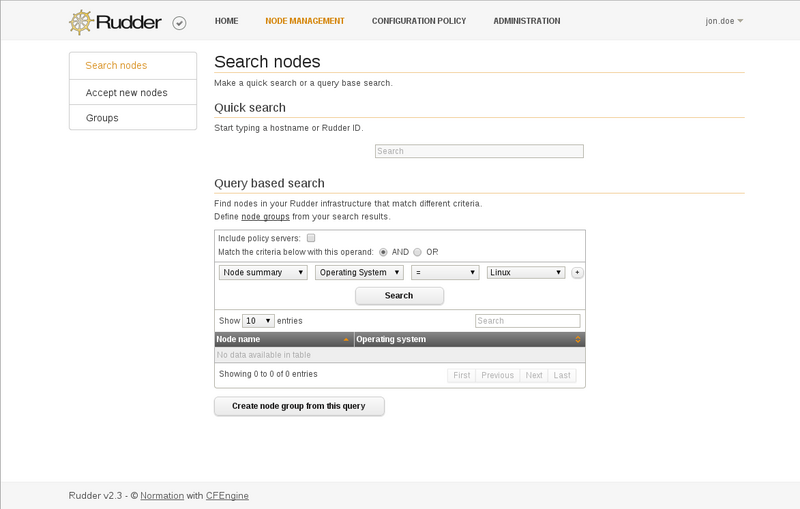This screenshot has height=509, width=800.
Task: Change the Show entries count dropdown
Action: pyautogui.click(x=258, y=321)
